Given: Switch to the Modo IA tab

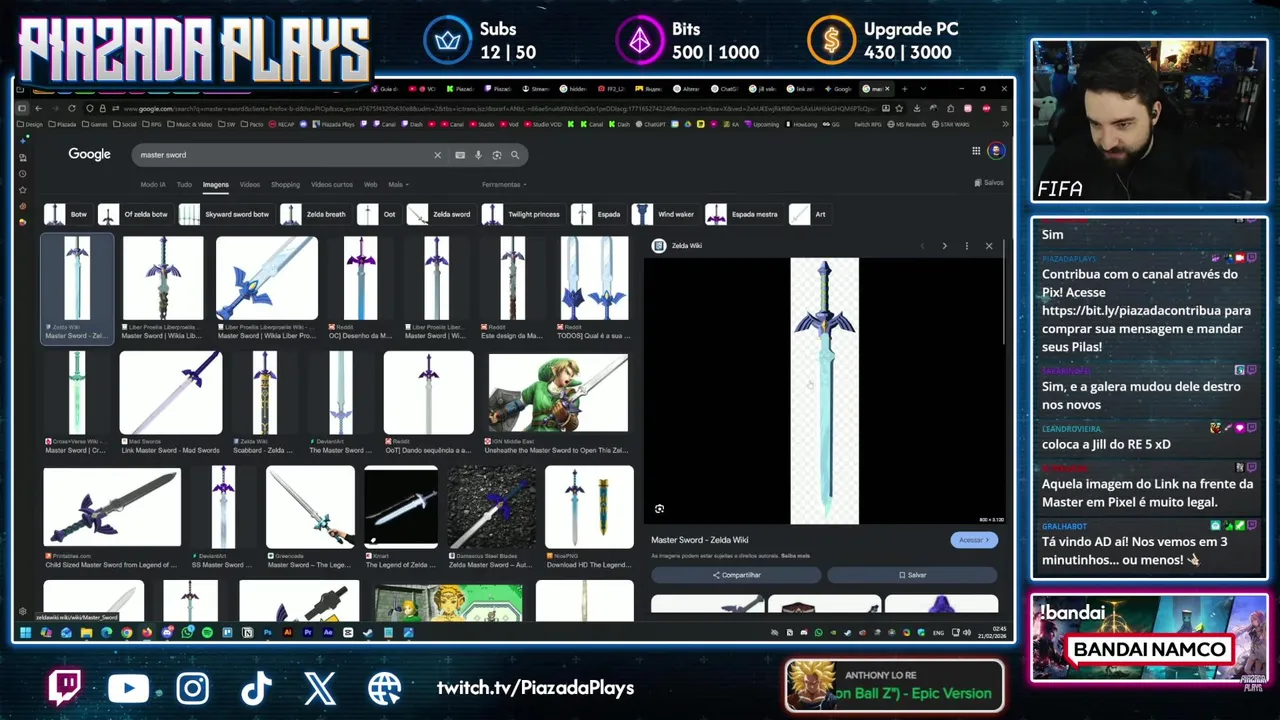Looking at the screenshot, I should (x=153, y=184).
